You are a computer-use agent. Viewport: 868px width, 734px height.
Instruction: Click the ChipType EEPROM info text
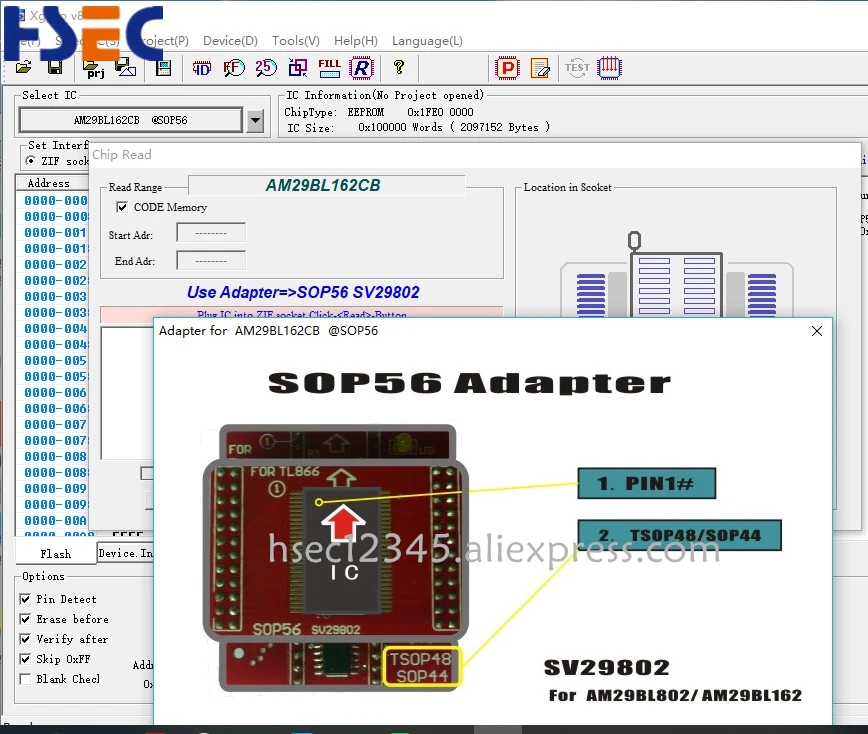coord(379,112)
